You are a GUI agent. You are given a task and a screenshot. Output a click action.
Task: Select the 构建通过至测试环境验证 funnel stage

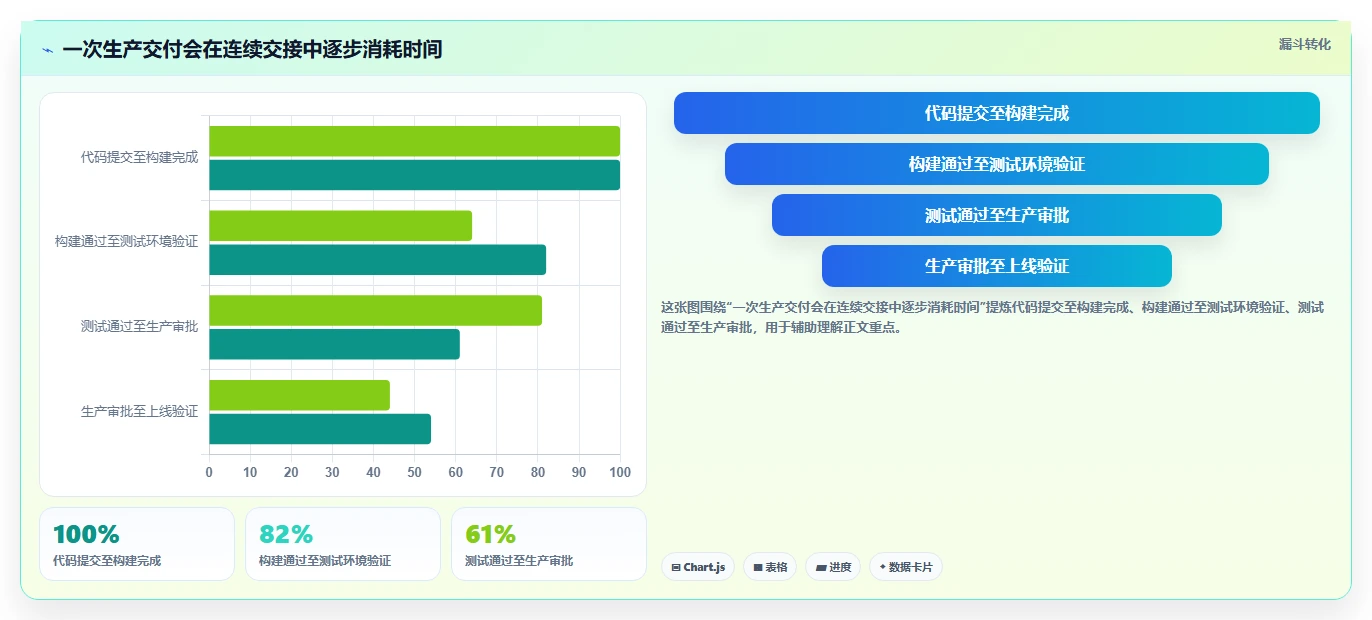click(x=996, y=164)
